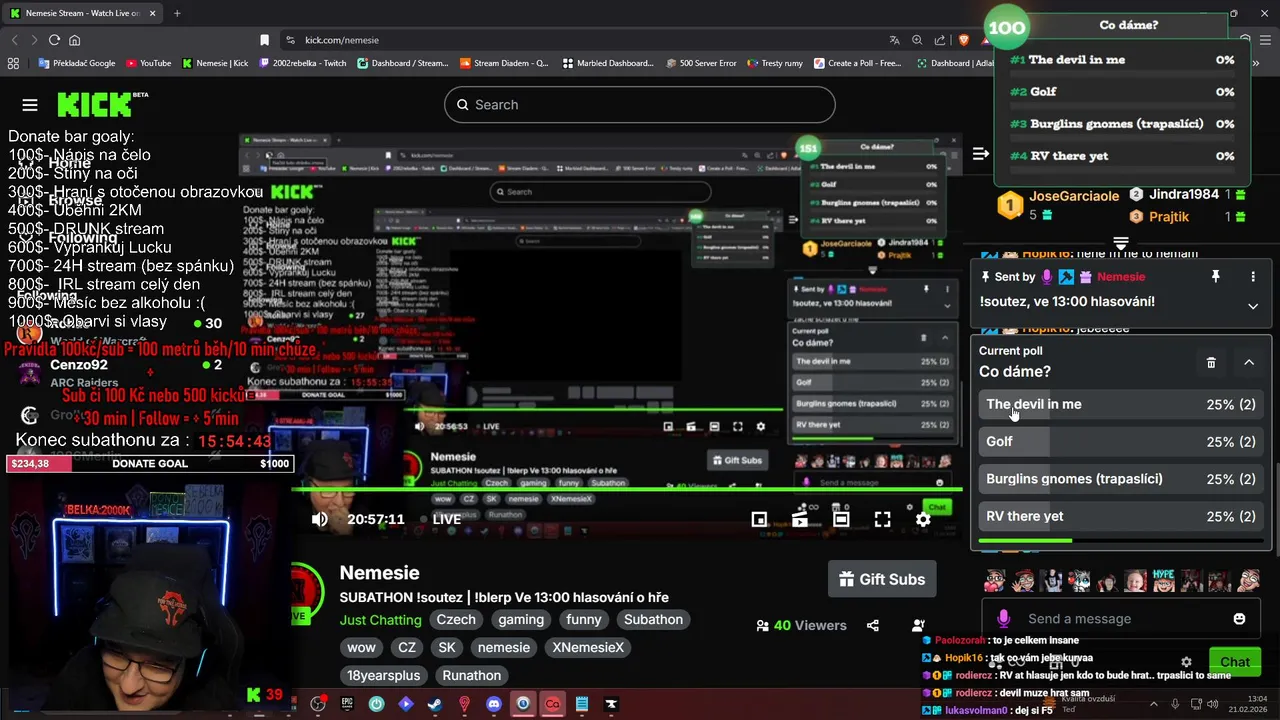Open Discord from the taskbar

493,704
